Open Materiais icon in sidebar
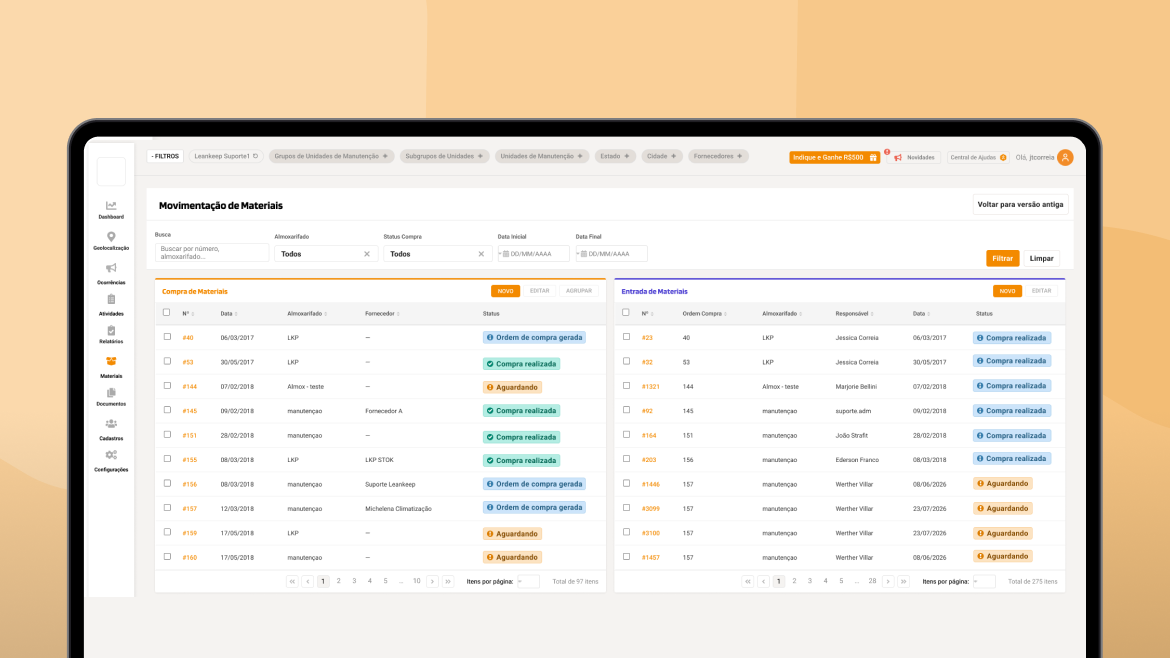1170x658 pixels. [x=111, y=362]
